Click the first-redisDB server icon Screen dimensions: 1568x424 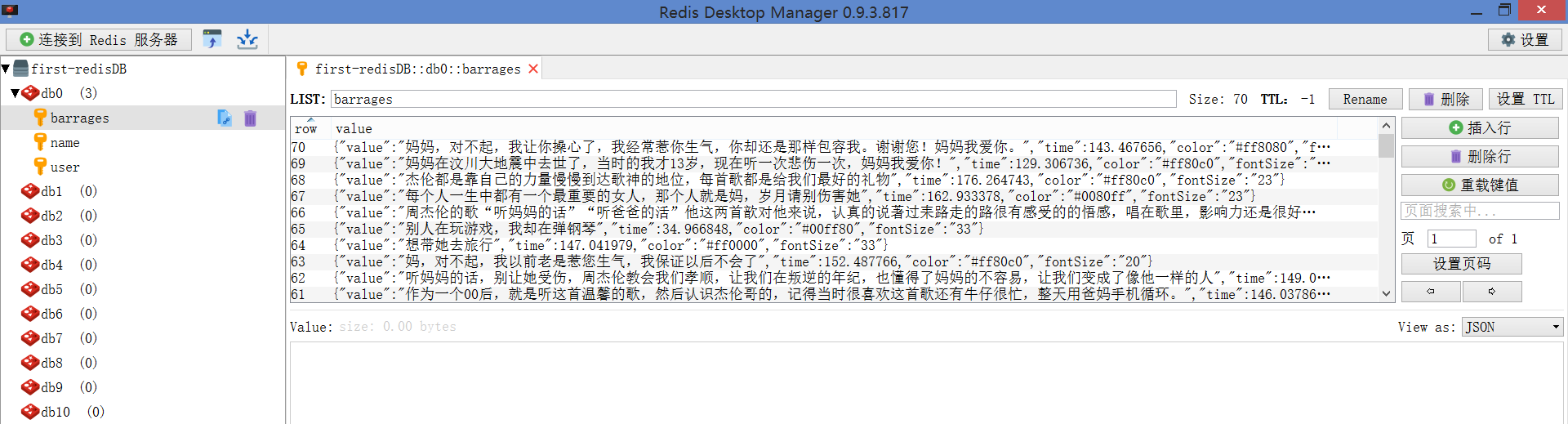21,69
